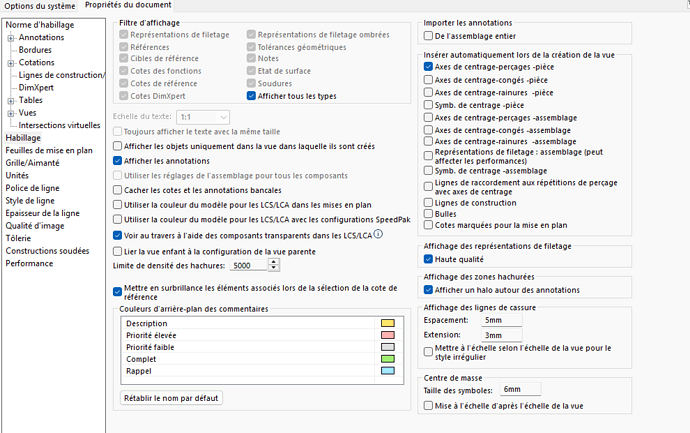Click the yellow Description color swatch
The width and height of the screenshot is (690, 433).
point(387,324)
